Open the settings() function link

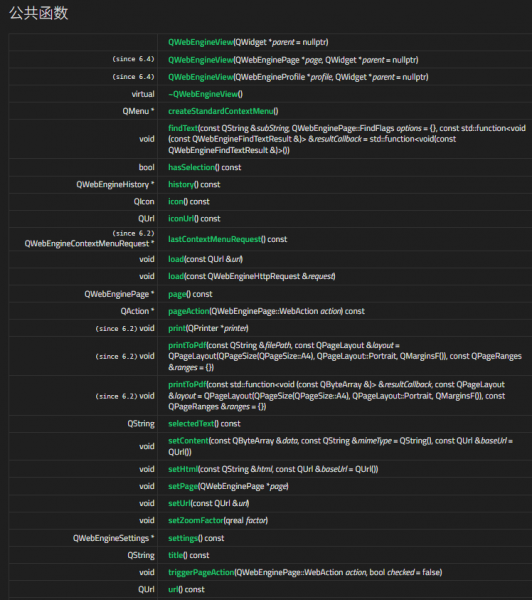[x=183, y=538]
